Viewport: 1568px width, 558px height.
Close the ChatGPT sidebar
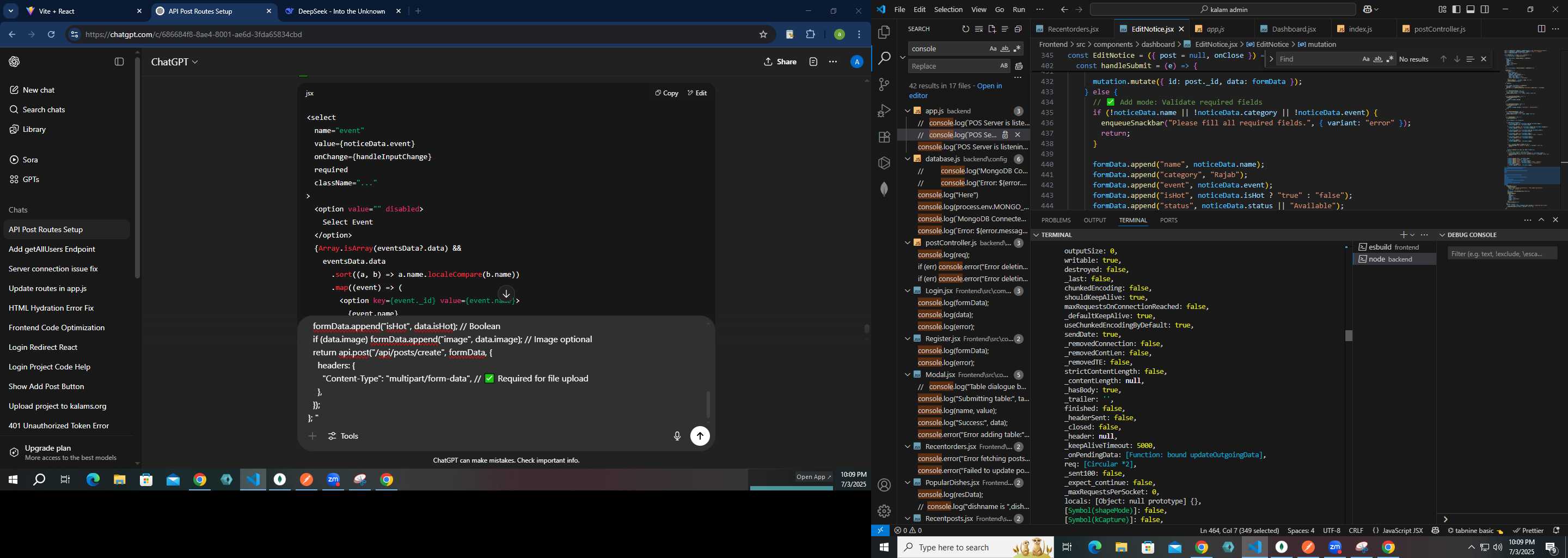coord(119,62)
